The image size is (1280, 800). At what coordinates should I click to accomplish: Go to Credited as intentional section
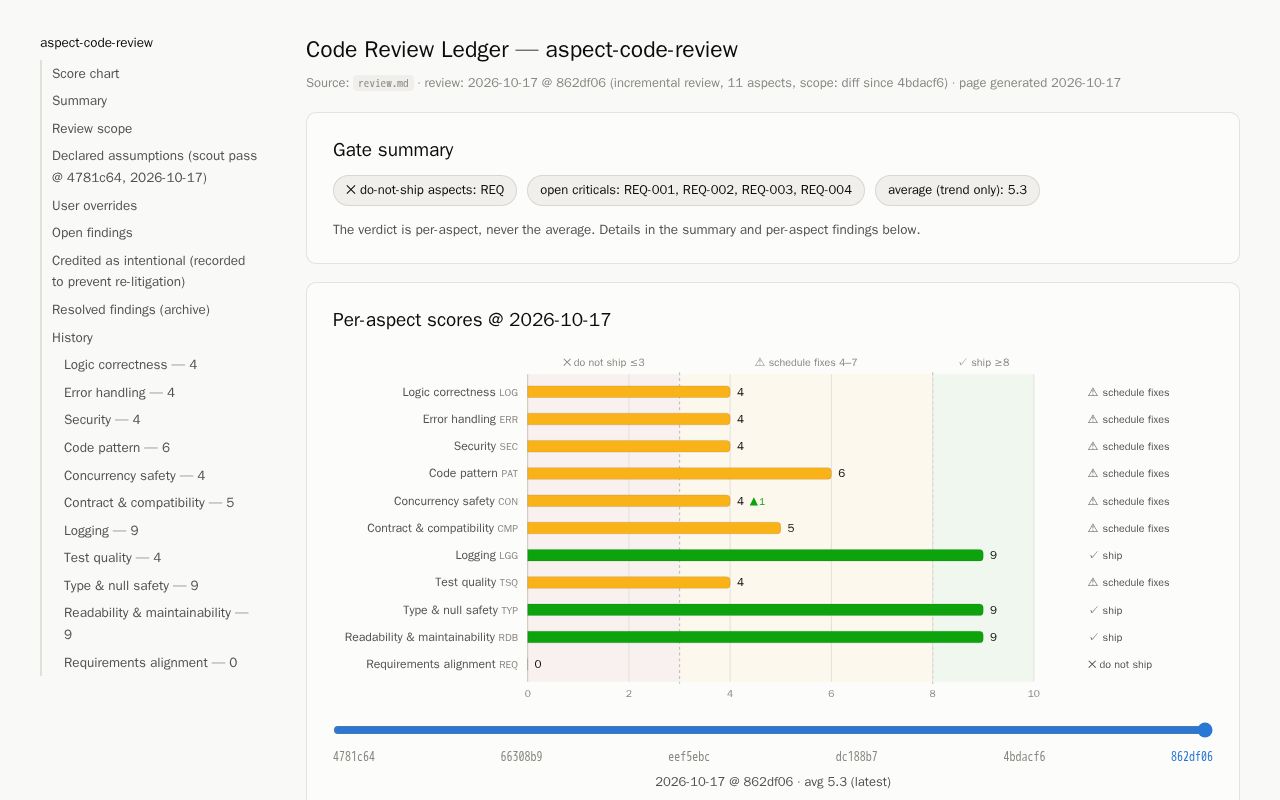[x=148, y=271]
